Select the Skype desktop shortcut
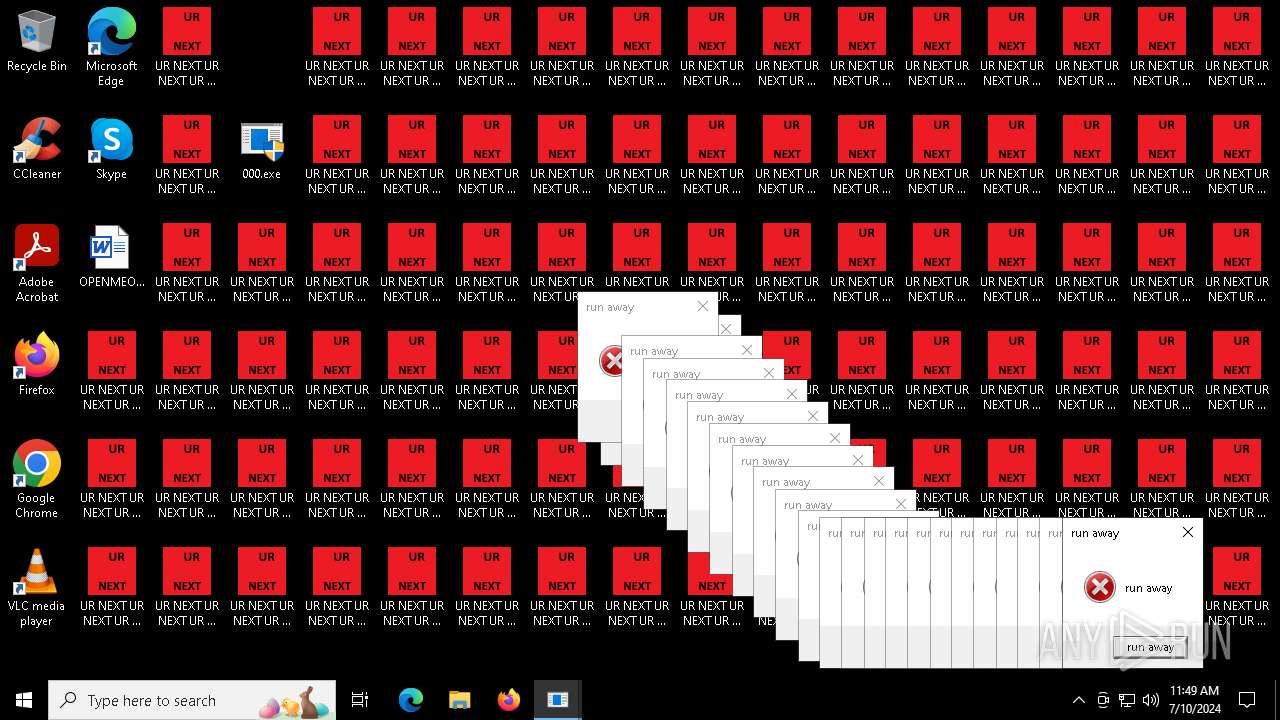This screenshot has height=720, width=1280. [111, 148]
